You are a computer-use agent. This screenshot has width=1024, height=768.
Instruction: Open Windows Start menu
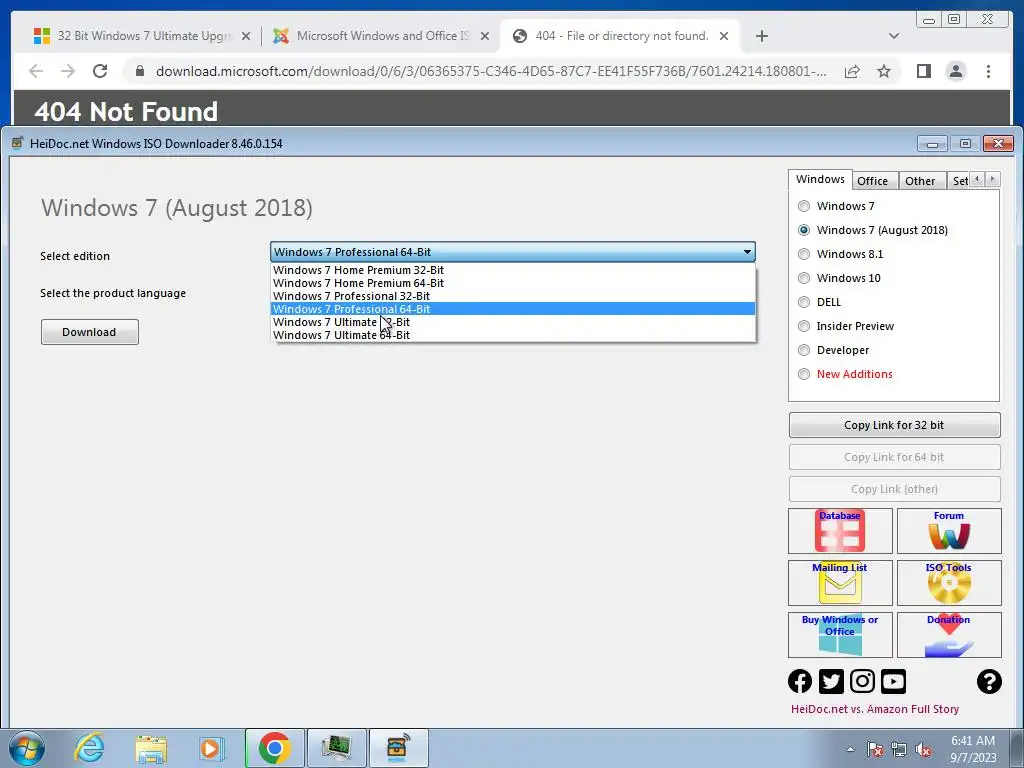tap(27, 748)
